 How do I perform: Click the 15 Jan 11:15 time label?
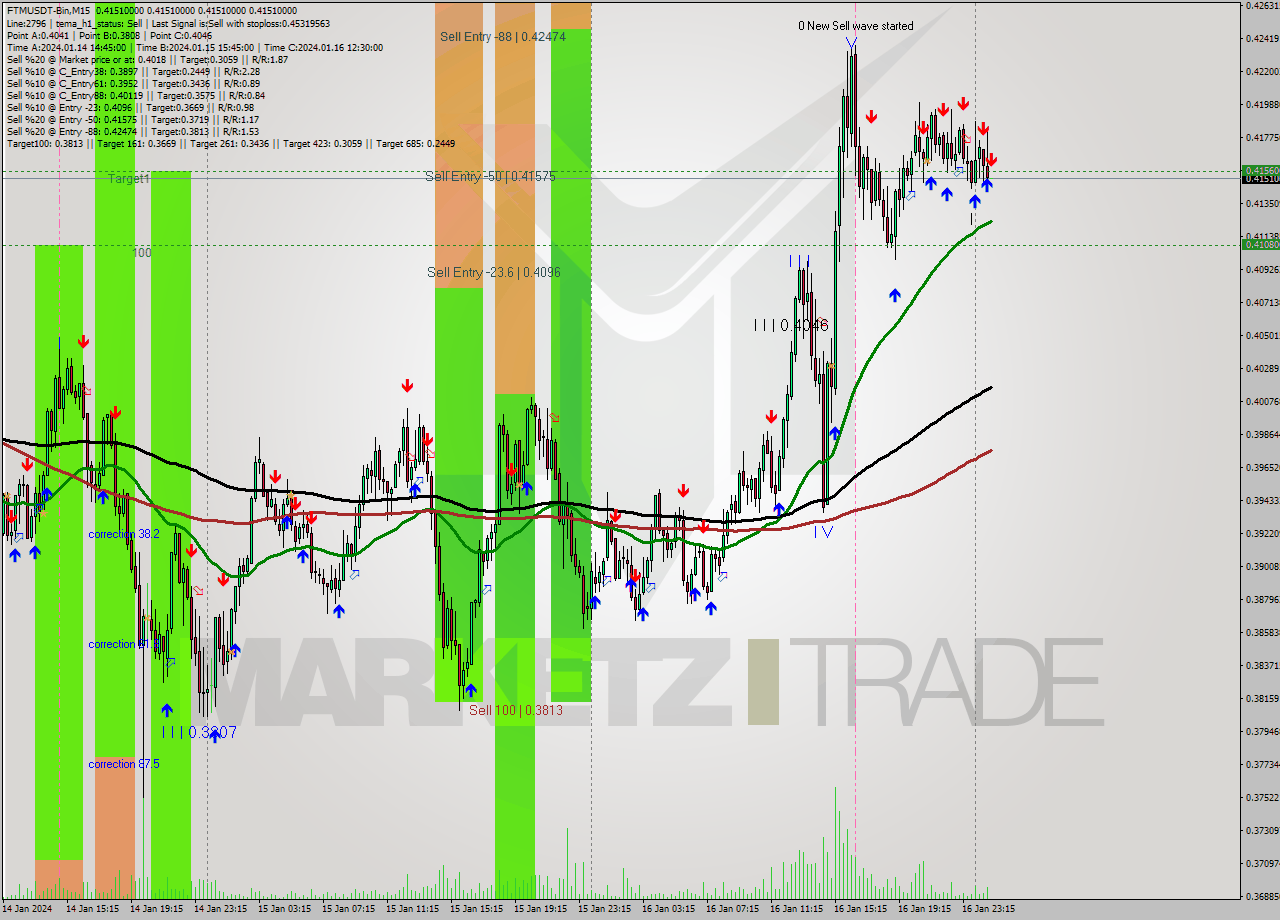pyautogui.click(x=412, y=909)
